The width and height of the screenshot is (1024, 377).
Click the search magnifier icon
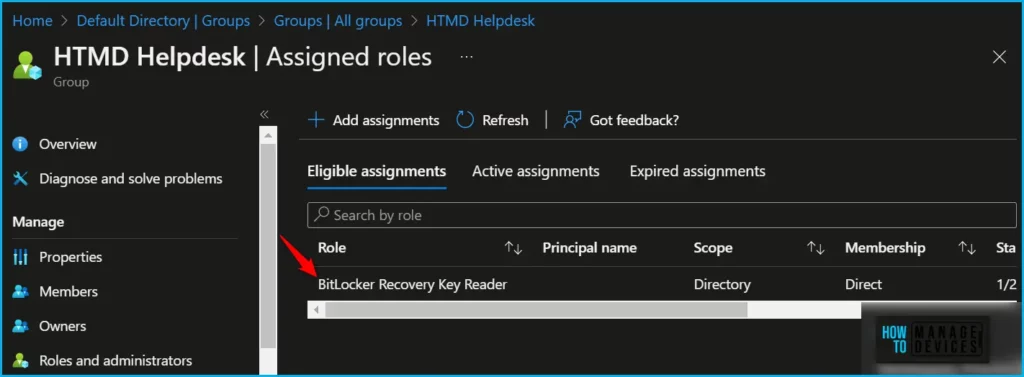tap(321, 214)
